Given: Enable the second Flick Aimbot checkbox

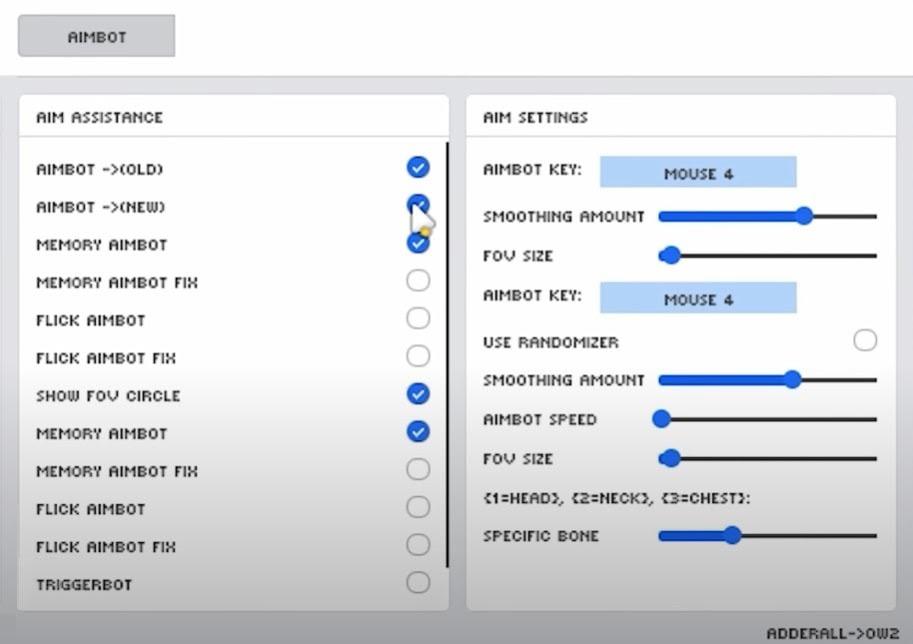Looking at the screenshot, I should point(418,507).
